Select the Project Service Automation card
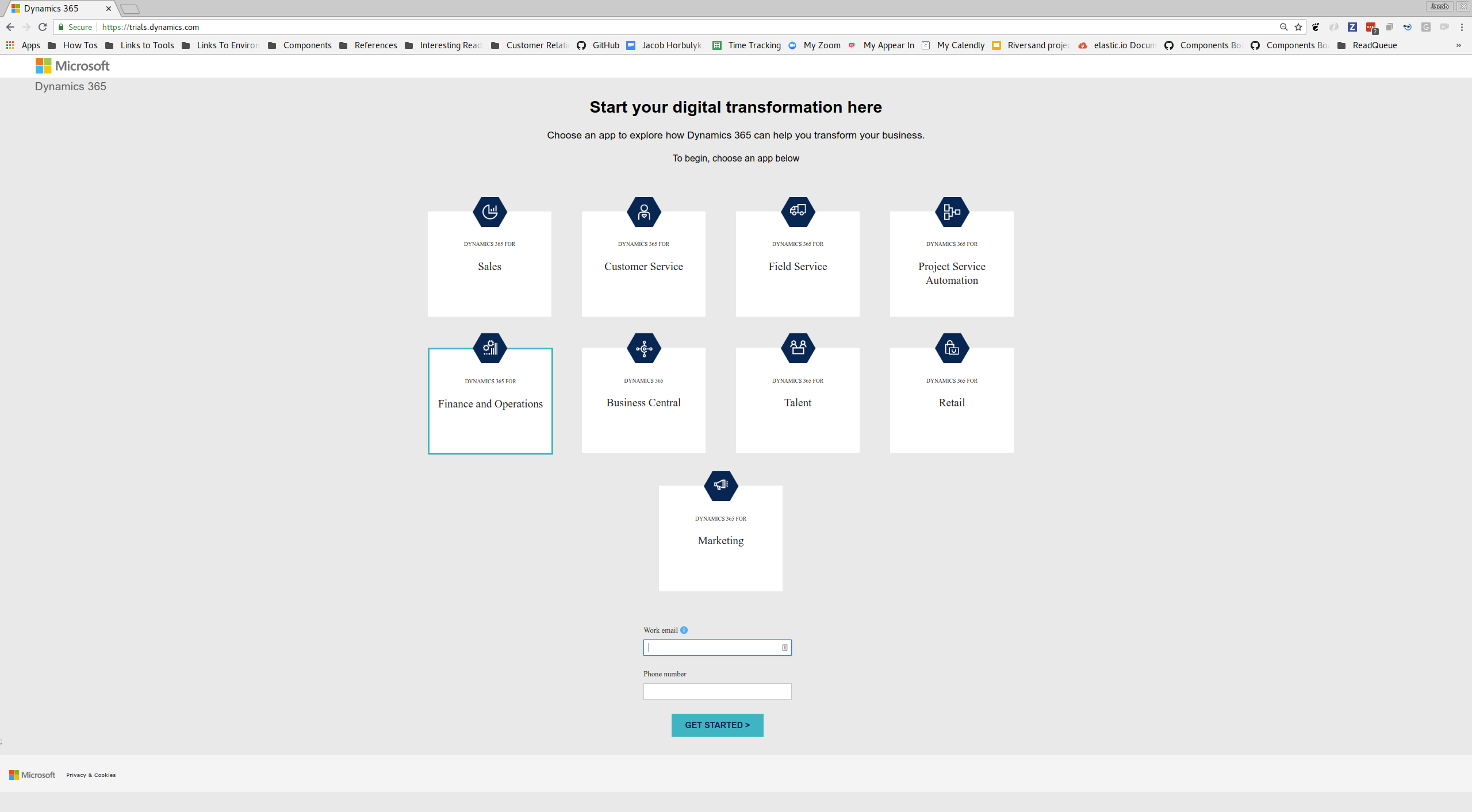The height and width of the screenshot is (812, 1472). click(x=952, y=264)
